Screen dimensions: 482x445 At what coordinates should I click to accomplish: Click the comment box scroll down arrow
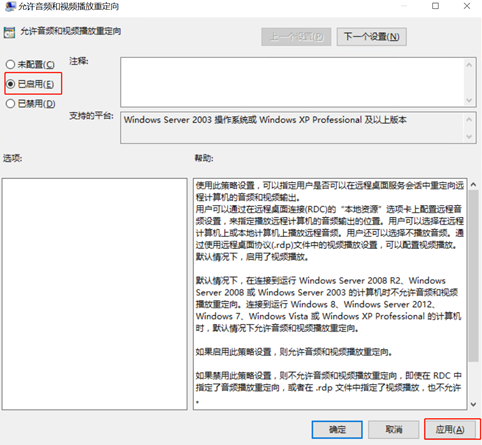(469, 100)
